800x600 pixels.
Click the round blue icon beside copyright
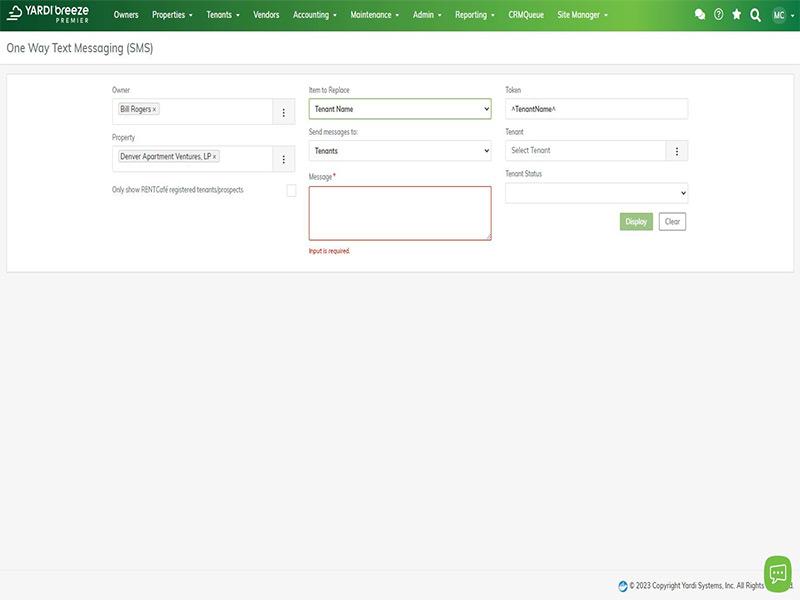pyautogui.click(x=622, y=586)
